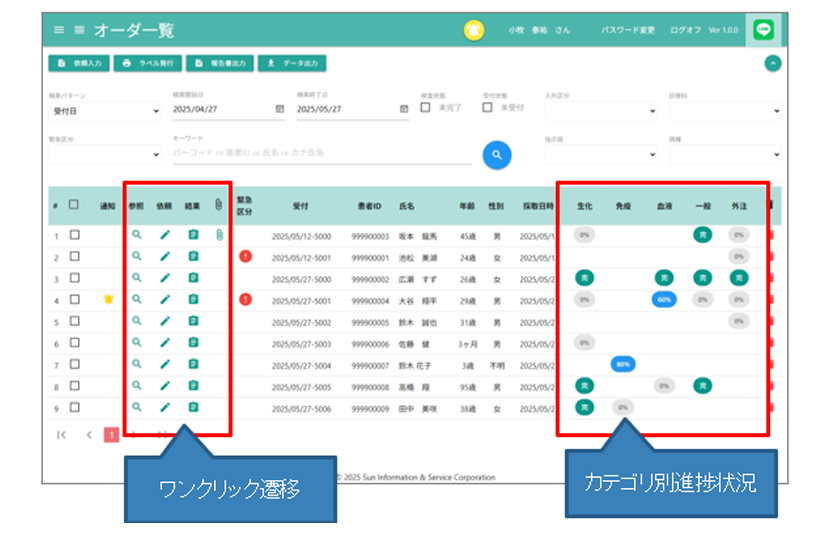Click the 参照 magnifier icon in row 1
This screenshot has width=834, height=550.
[x=137, y=235]
